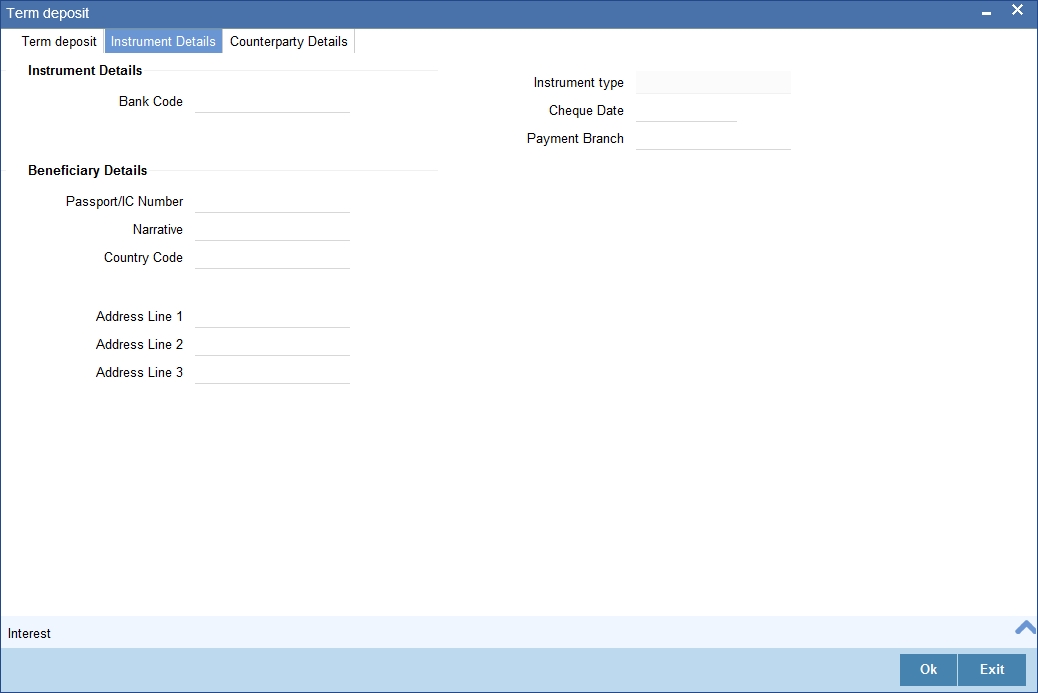Image resolution: width=1038 pixels, height=693 pixels.
Task: Switch to the Term deposit tab
Action: (x=59, y=41)
